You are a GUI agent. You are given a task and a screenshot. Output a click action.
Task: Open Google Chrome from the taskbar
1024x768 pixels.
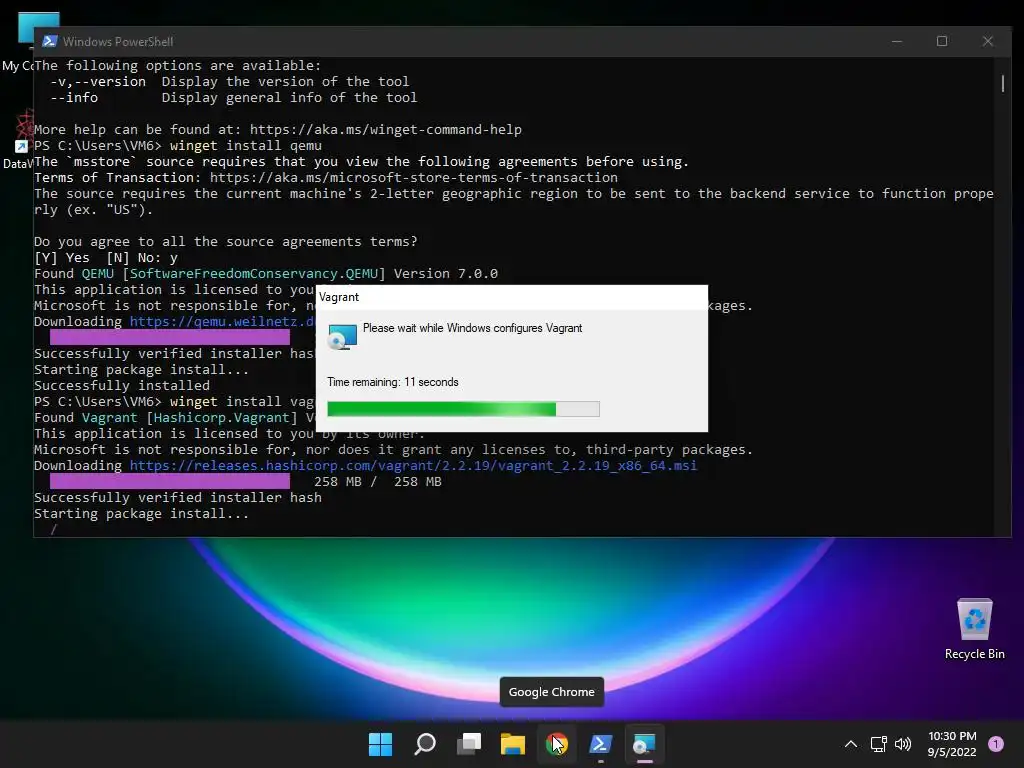pyautogui.click(x=556, y=744)
